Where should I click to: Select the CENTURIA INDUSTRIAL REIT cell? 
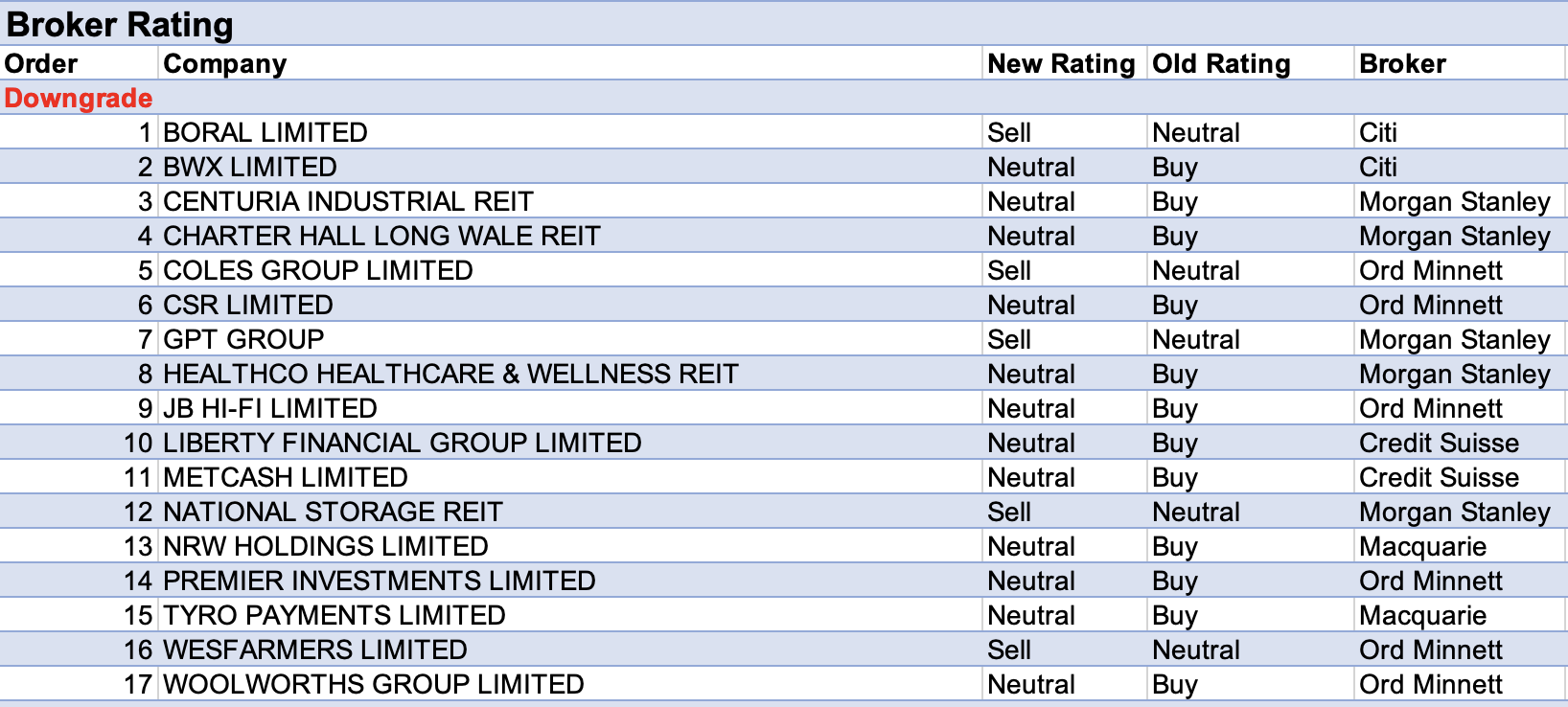click(348, 201)
